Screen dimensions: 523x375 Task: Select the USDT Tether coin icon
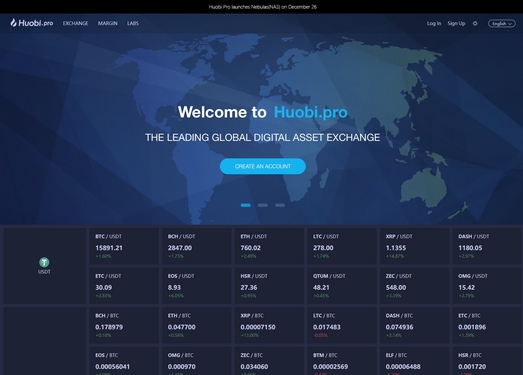coord(44,262)
